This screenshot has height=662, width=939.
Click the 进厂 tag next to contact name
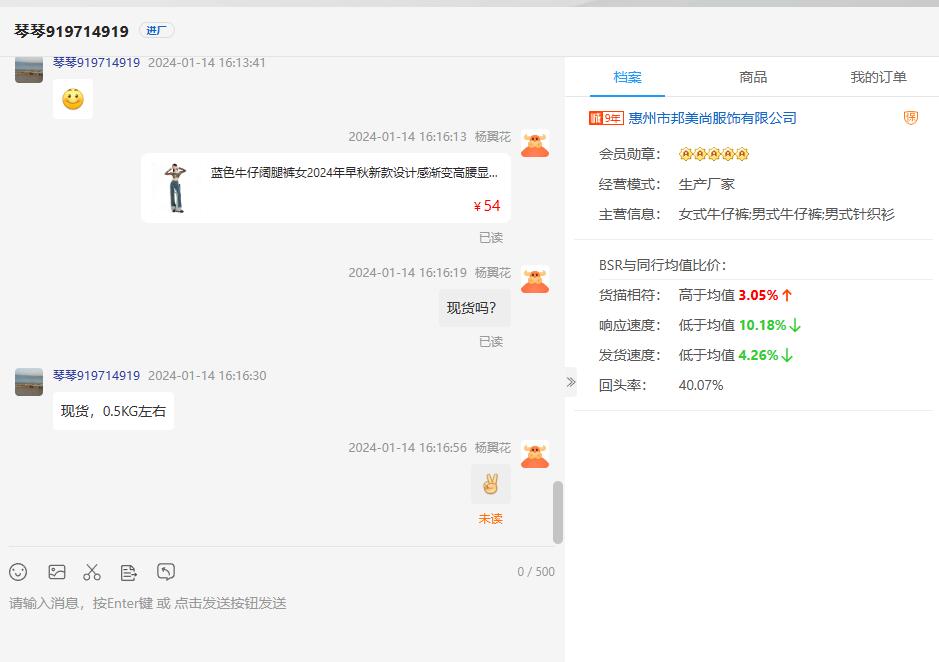tap(157, 31)
